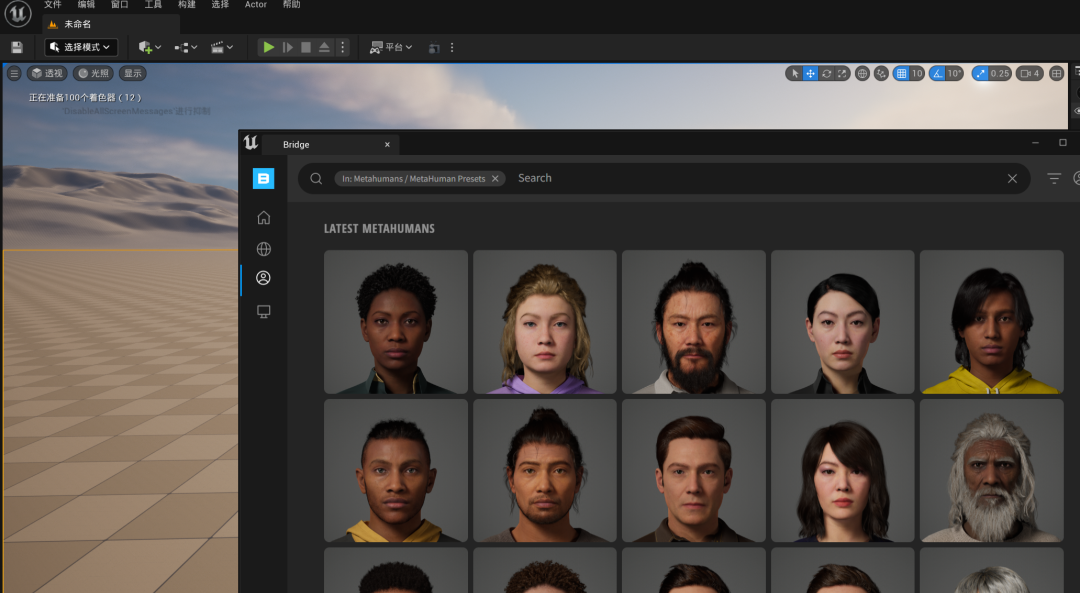Click the 显示 show flags button
This screenshot has width=1080, height=593.
point(133,73)
